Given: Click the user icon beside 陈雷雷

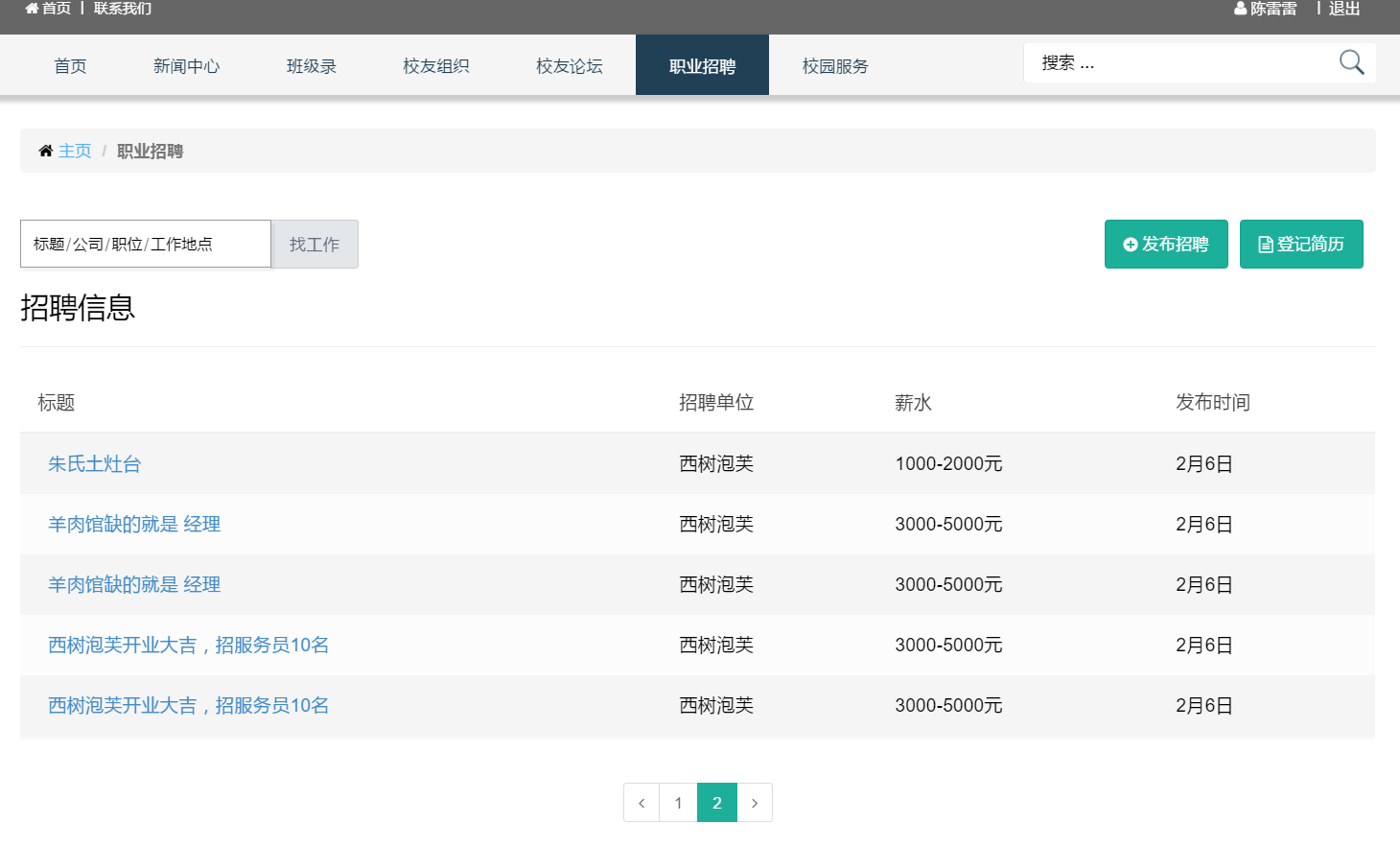Looking at the screenshot, I should click(1240, 9).
